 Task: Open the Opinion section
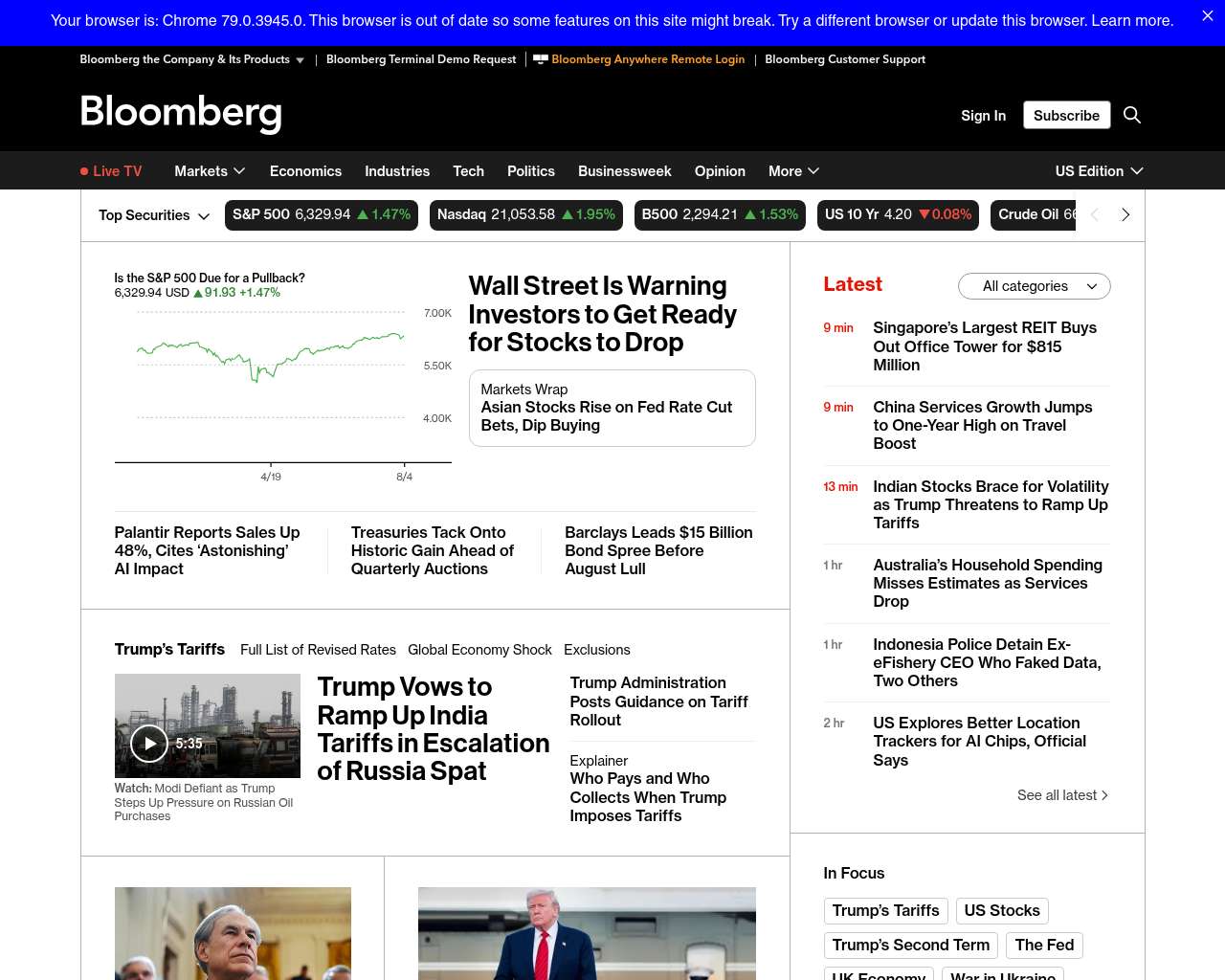click(720, 171)
